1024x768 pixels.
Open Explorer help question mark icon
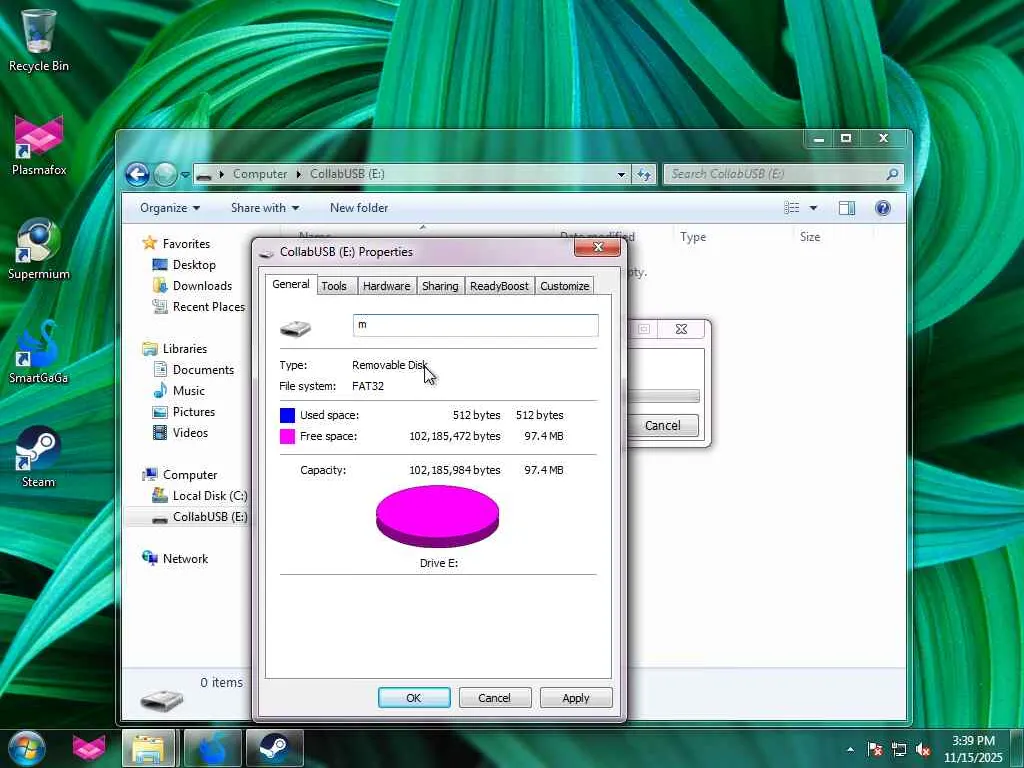(882, 208)
